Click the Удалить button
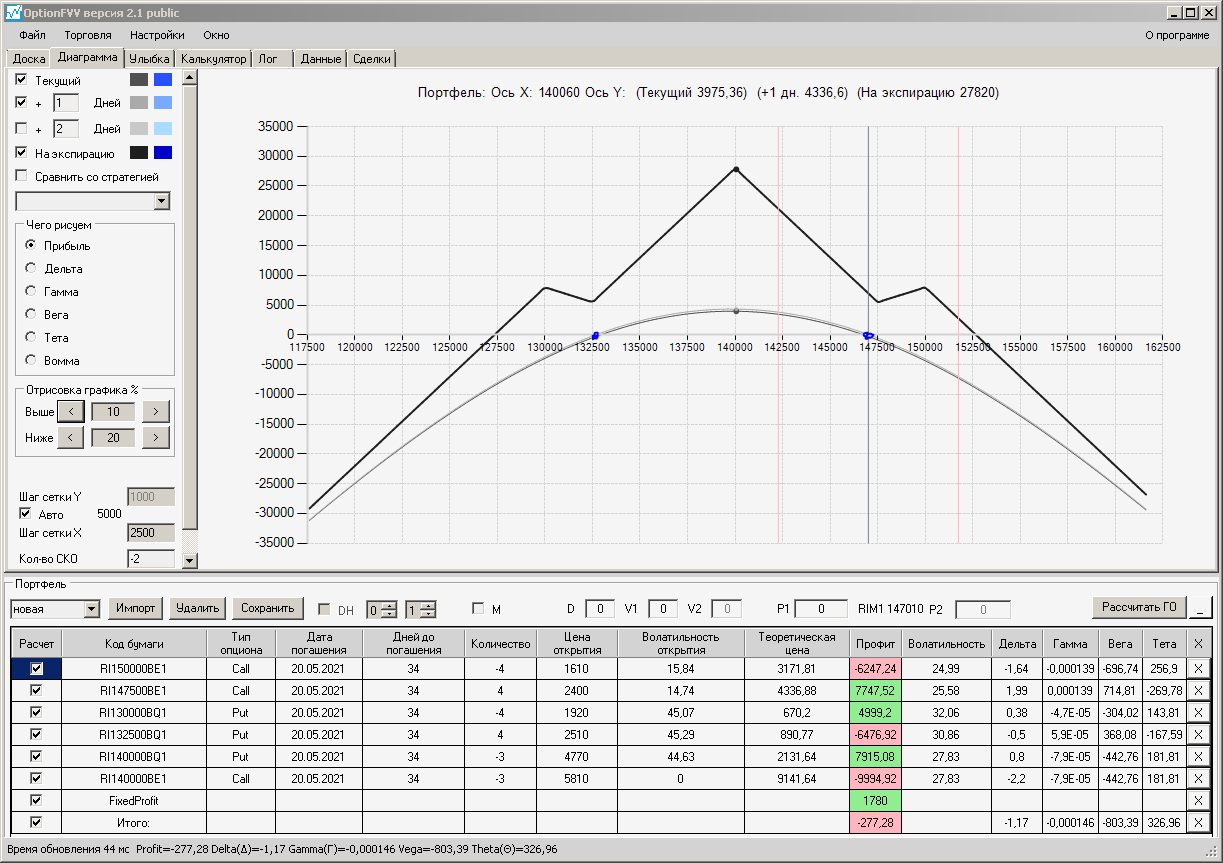The image size is (1223, 863). coord(197,608)
